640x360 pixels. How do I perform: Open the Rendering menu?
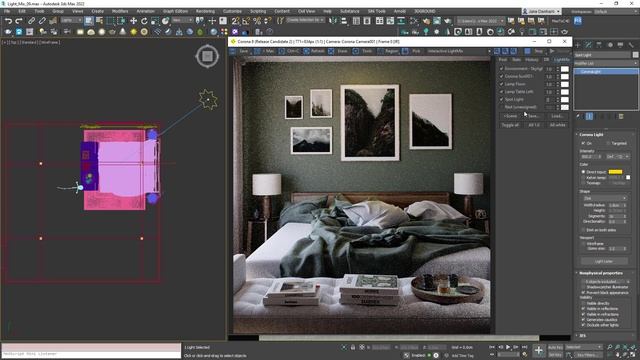(x=205, y=11)
